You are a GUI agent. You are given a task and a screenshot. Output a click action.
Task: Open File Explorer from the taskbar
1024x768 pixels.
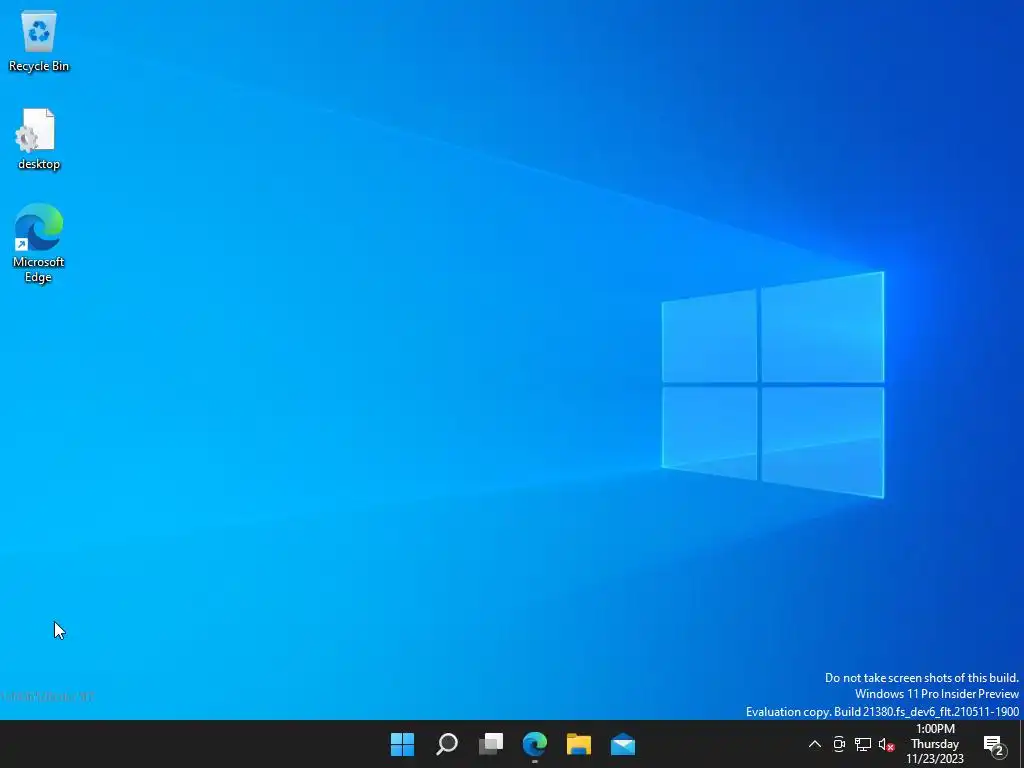(579, 744)
